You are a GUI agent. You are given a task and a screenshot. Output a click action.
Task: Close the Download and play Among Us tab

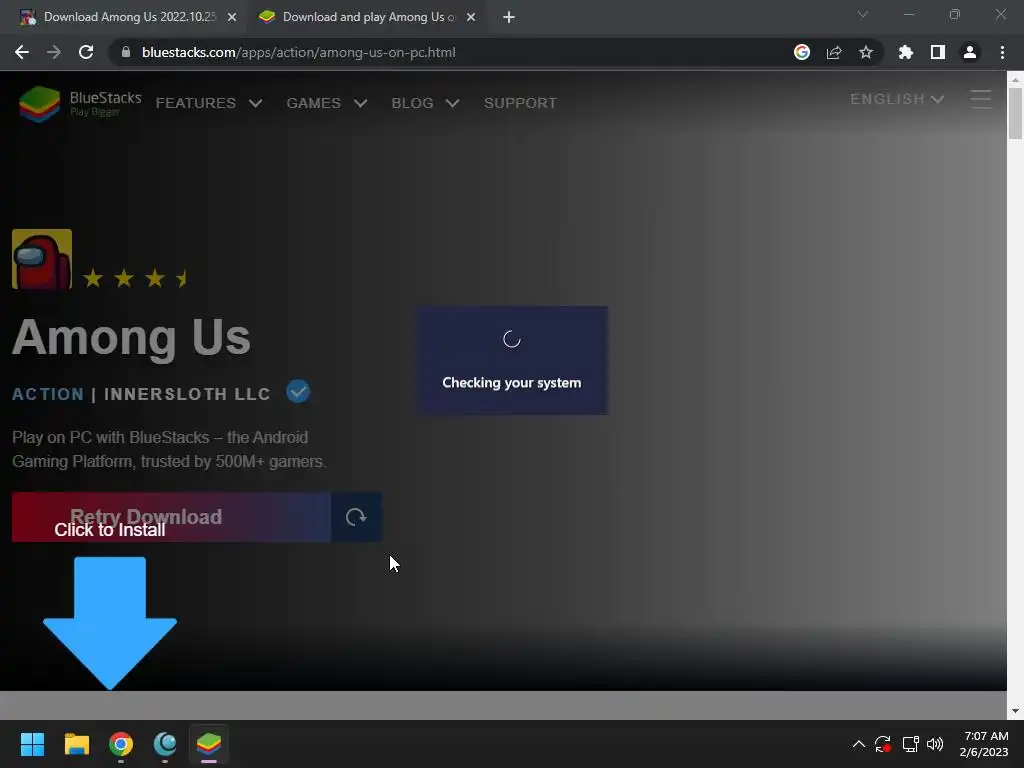(471, 17)
